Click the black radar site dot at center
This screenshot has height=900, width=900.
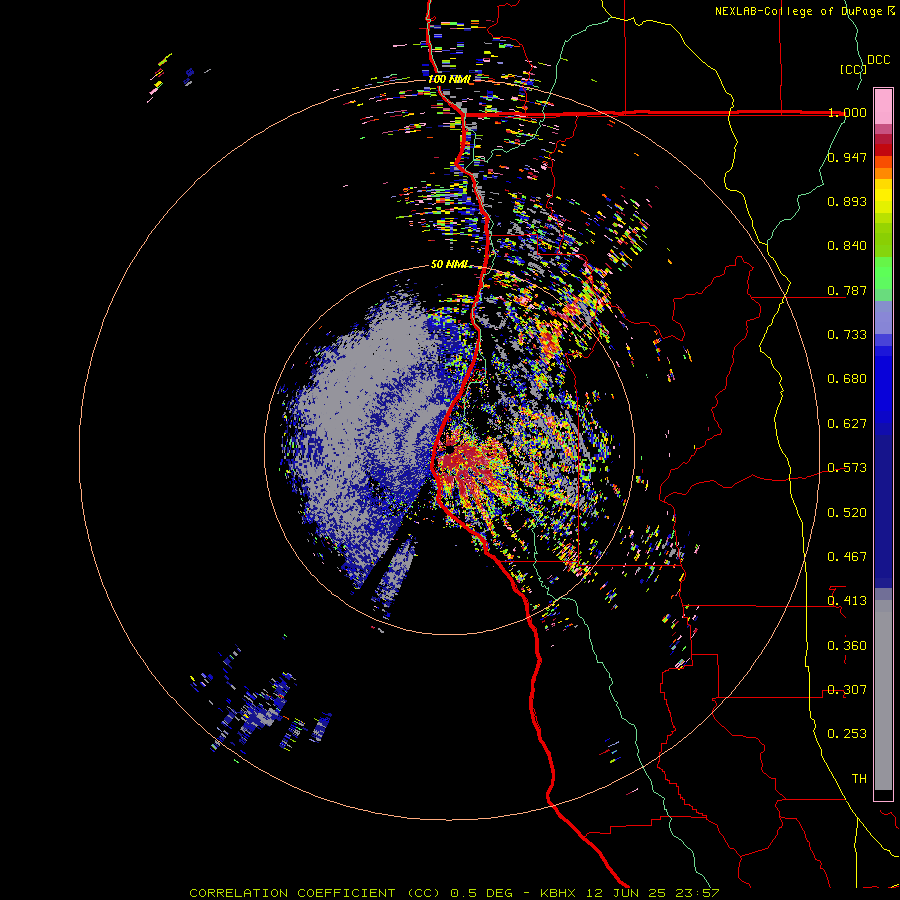[449, 449]
